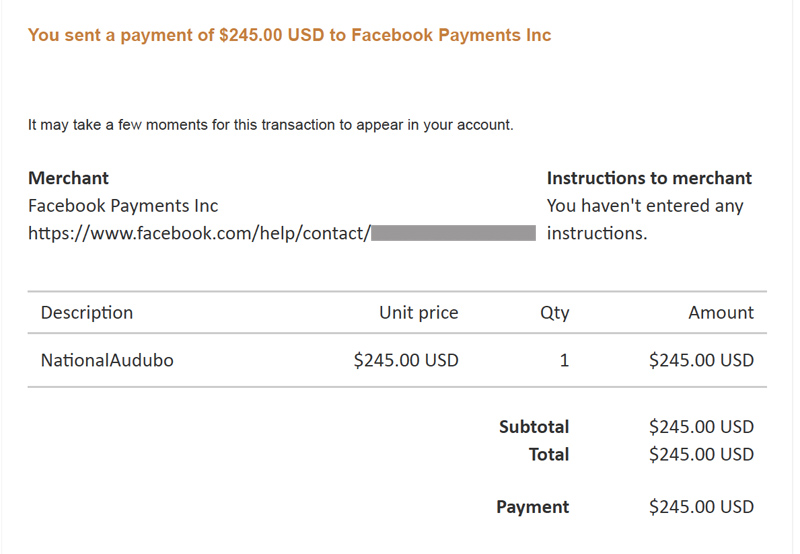Click the Amount column header

pos(720,313)
